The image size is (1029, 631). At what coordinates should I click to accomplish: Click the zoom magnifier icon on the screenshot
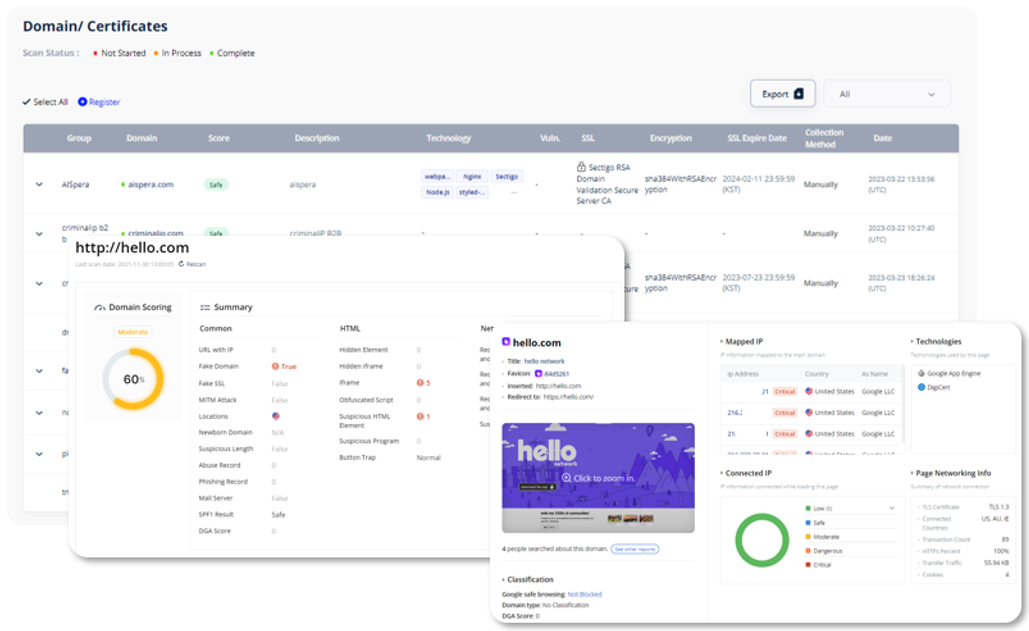566,478
